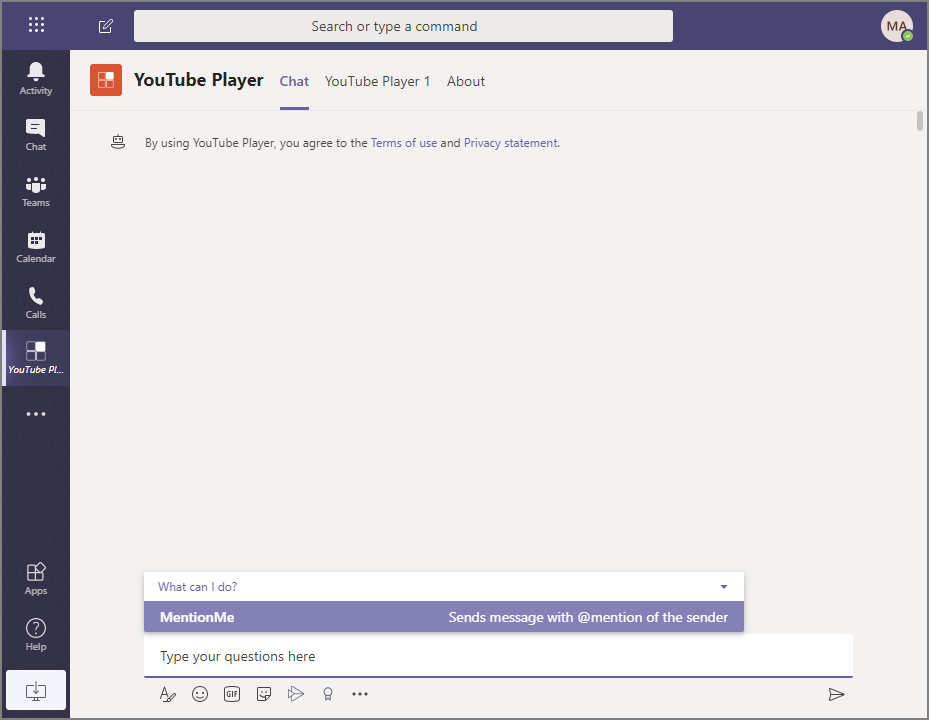Open the About tab
Screen dimensions: 929x720
466,81
